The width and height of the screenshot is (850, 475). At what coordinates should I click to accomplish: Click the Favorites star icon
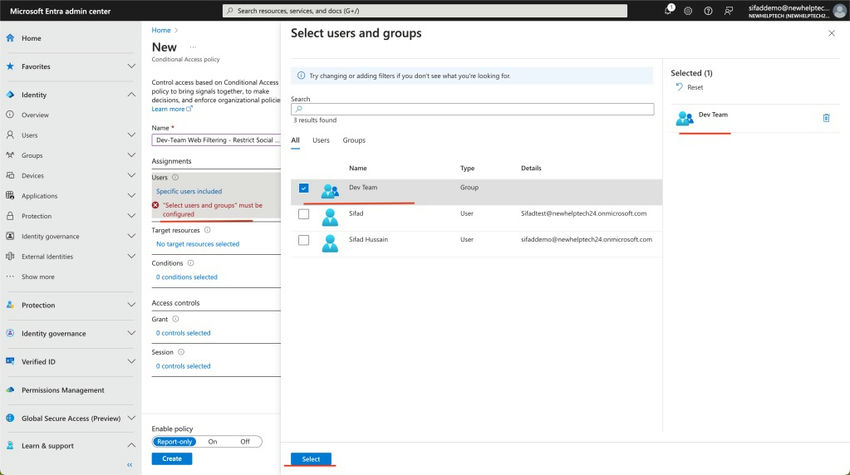pyautogui.click(x=10, y=66)
